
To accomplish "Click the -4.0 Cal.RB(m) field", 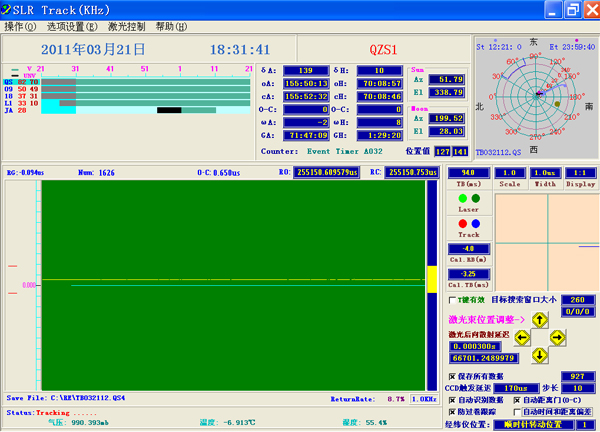I will [468, 249].
